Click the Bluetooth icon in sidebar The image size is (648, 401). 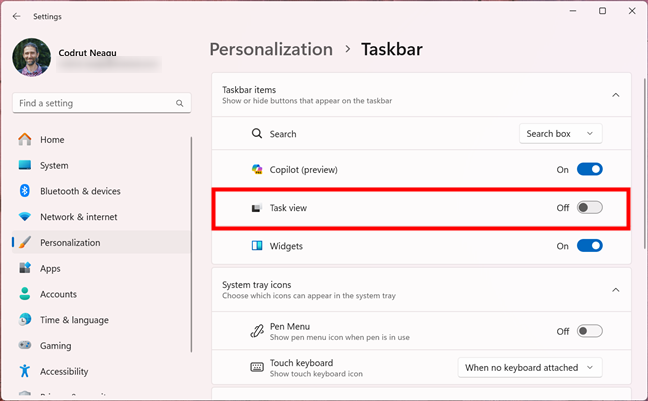(x=25, y=191)
